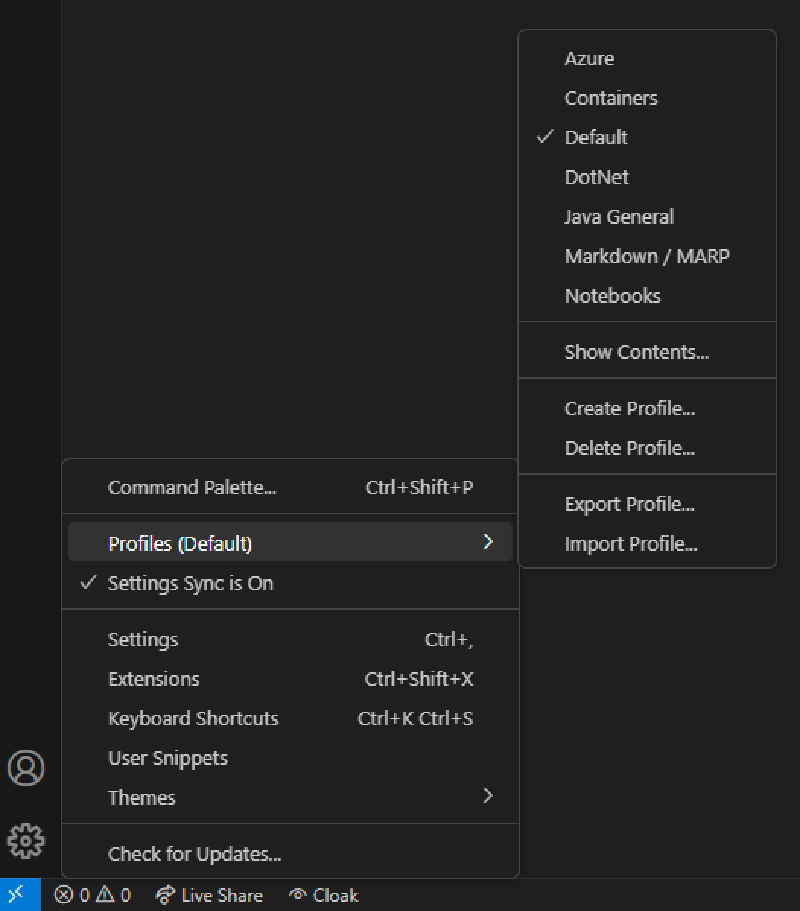
Task: Click the Cloak status bar item
Action: coord(323,895)
